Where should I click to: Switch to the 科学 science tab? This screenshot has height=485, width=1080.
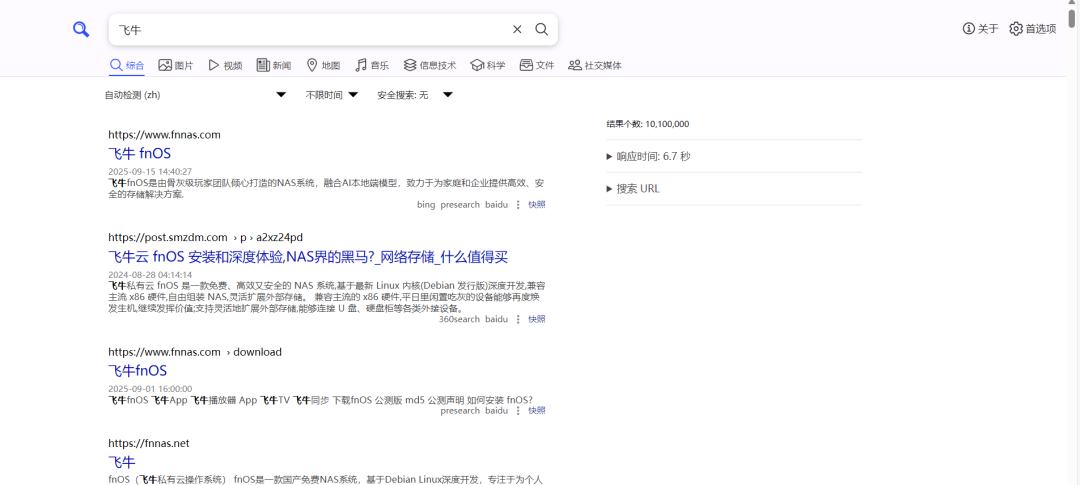(x=488, y=65)
